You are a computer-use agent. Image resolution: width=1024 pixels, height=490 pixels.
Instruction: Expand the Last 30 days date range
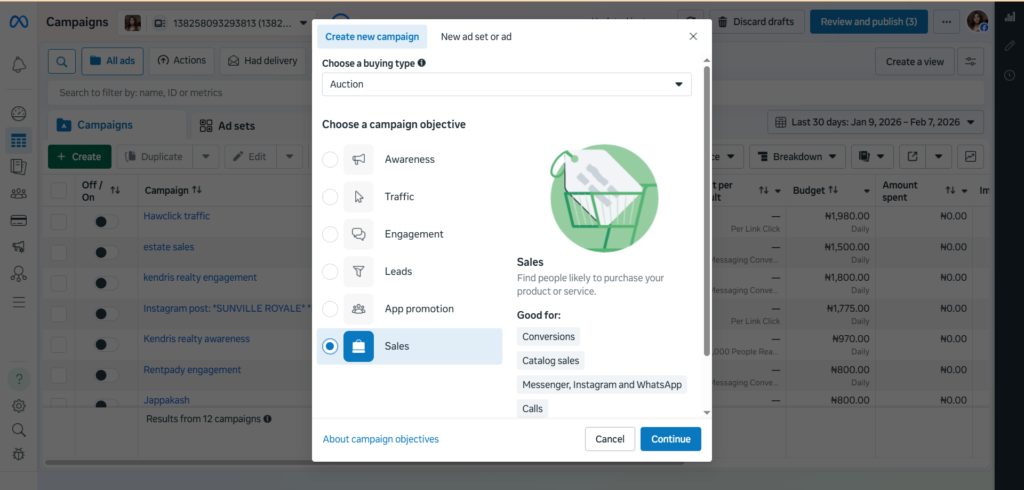click(875, 122)
